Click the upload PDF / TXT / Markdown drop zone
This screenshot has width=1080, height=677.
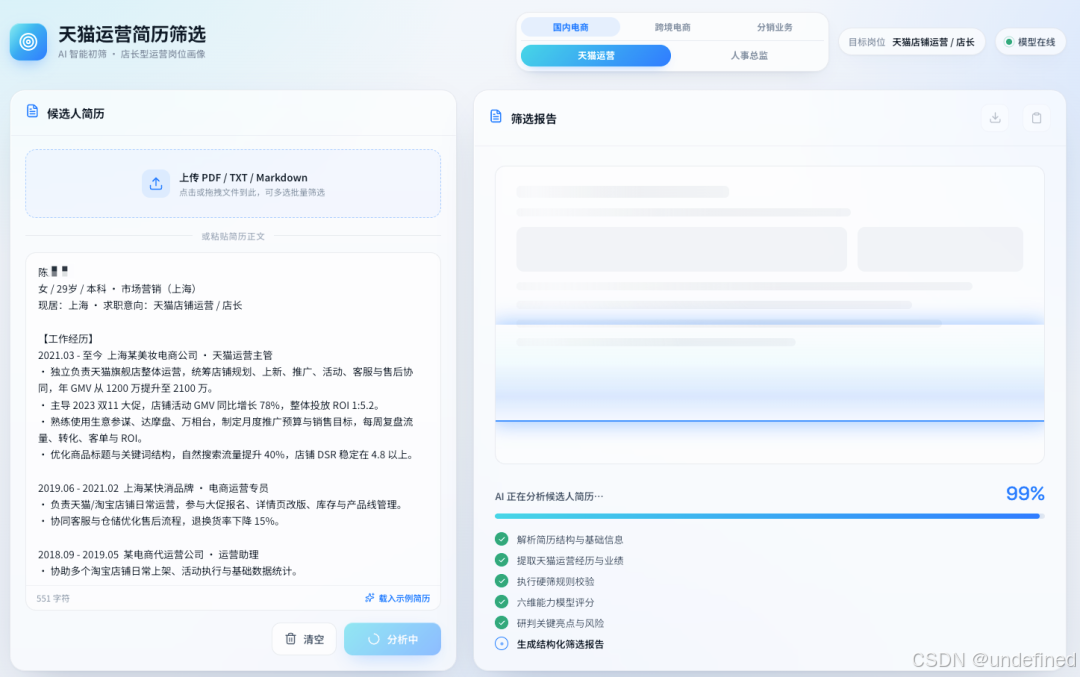tap(233, 184)
